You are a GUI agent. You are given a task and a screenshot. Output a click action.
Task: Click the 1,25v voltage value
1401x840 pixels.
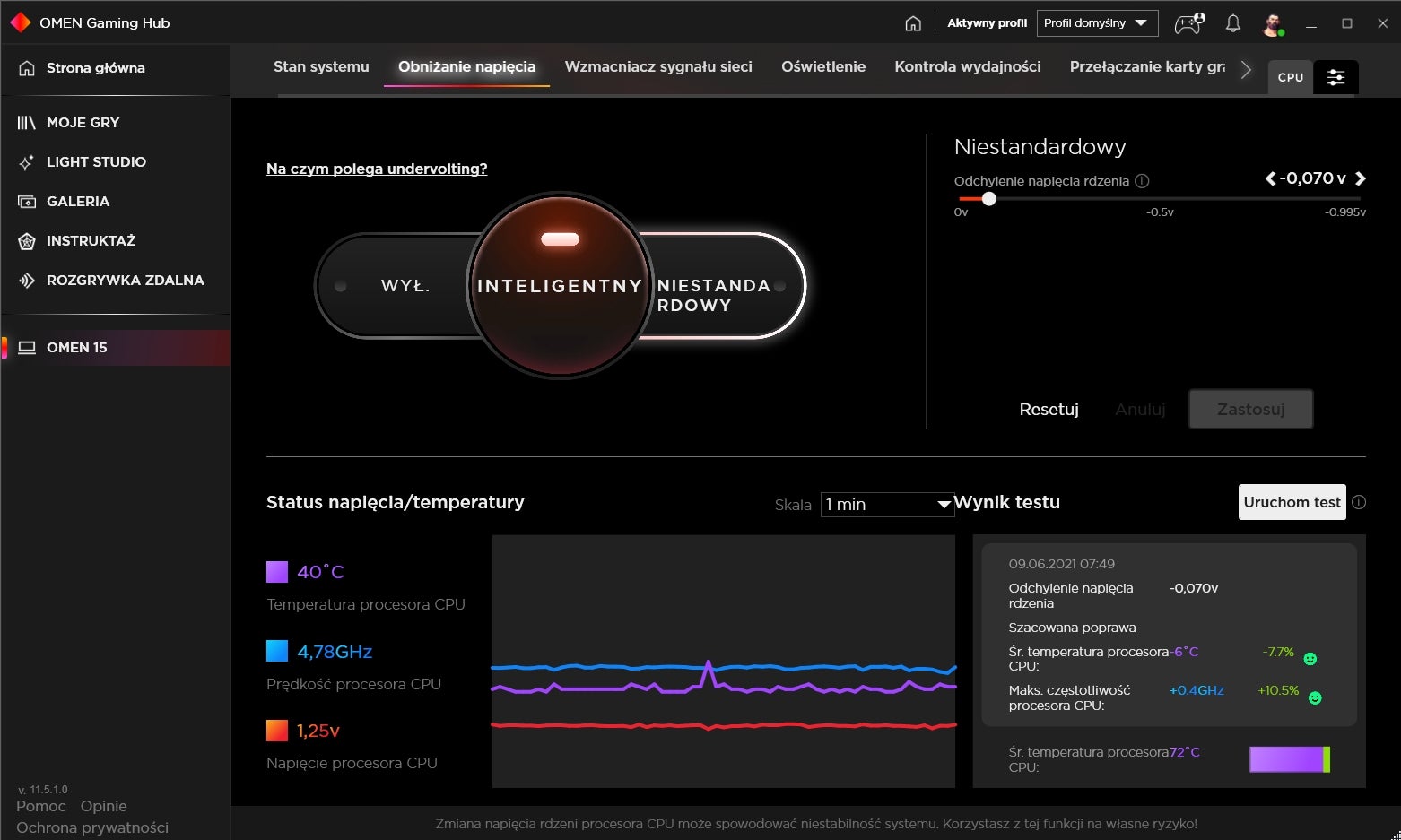318,731
